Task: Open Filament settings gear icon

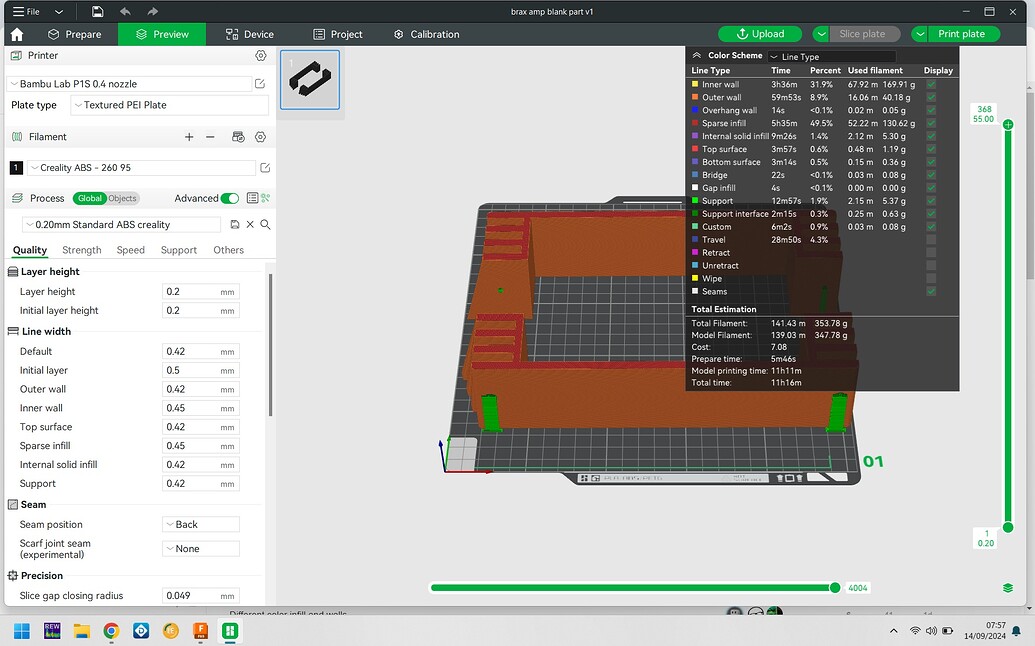Action: pos(261,137)
